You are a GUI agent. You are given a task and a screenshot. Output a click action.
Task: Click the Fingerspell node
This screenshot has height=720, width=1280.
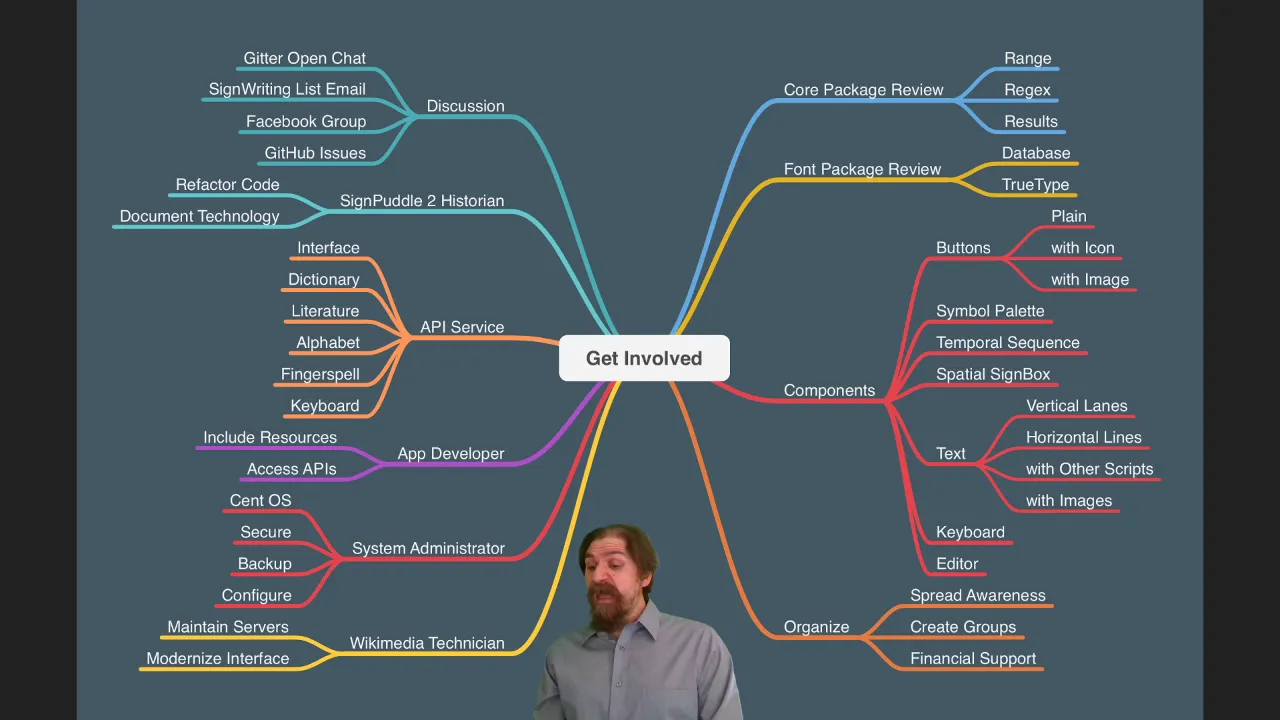point(320,374)
